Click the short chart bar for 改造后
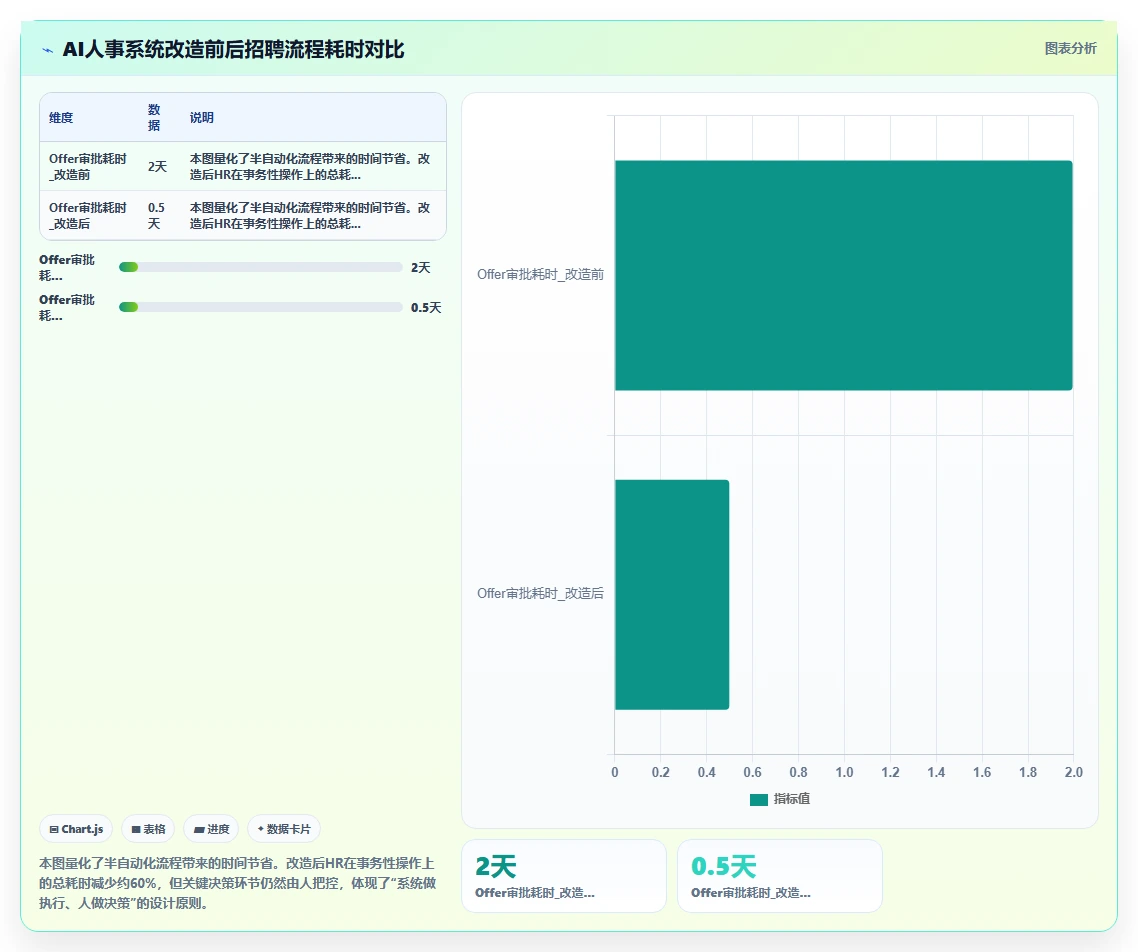The height and width of the screenshot is (952, 1138). coord(672,594)
